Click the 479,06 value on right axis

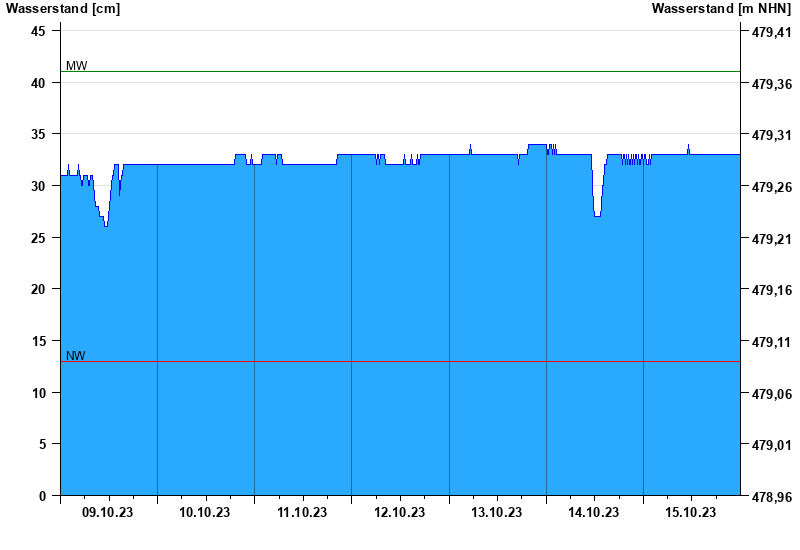point(772,394)
